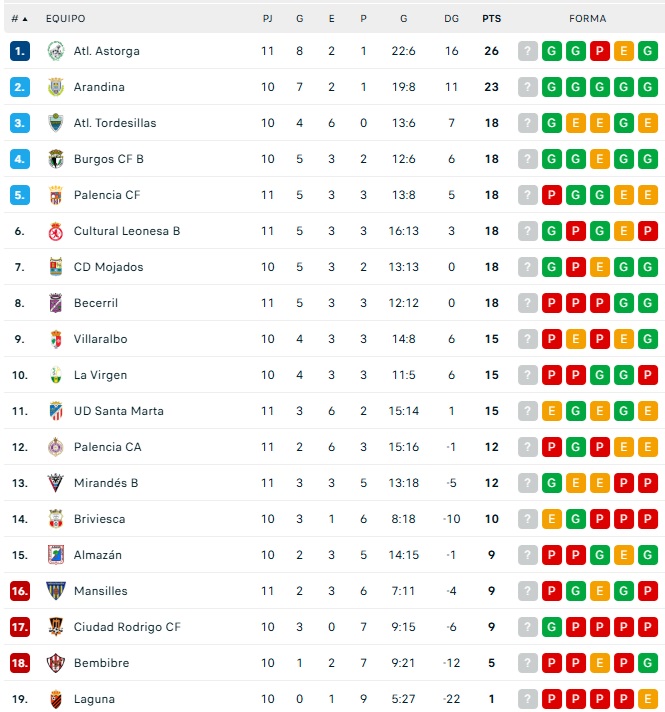The image size is (665, 712).
Task: Click the position 1 rank badge
Action: [x=20, y=51]
